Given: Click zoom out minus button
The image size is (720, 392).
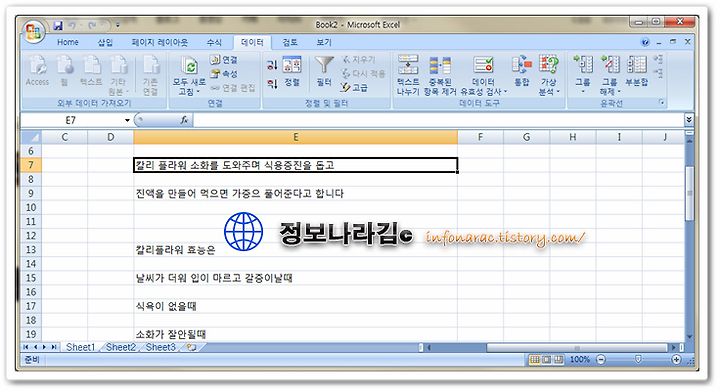Looking at the screenshot, I should pos(601,360).
